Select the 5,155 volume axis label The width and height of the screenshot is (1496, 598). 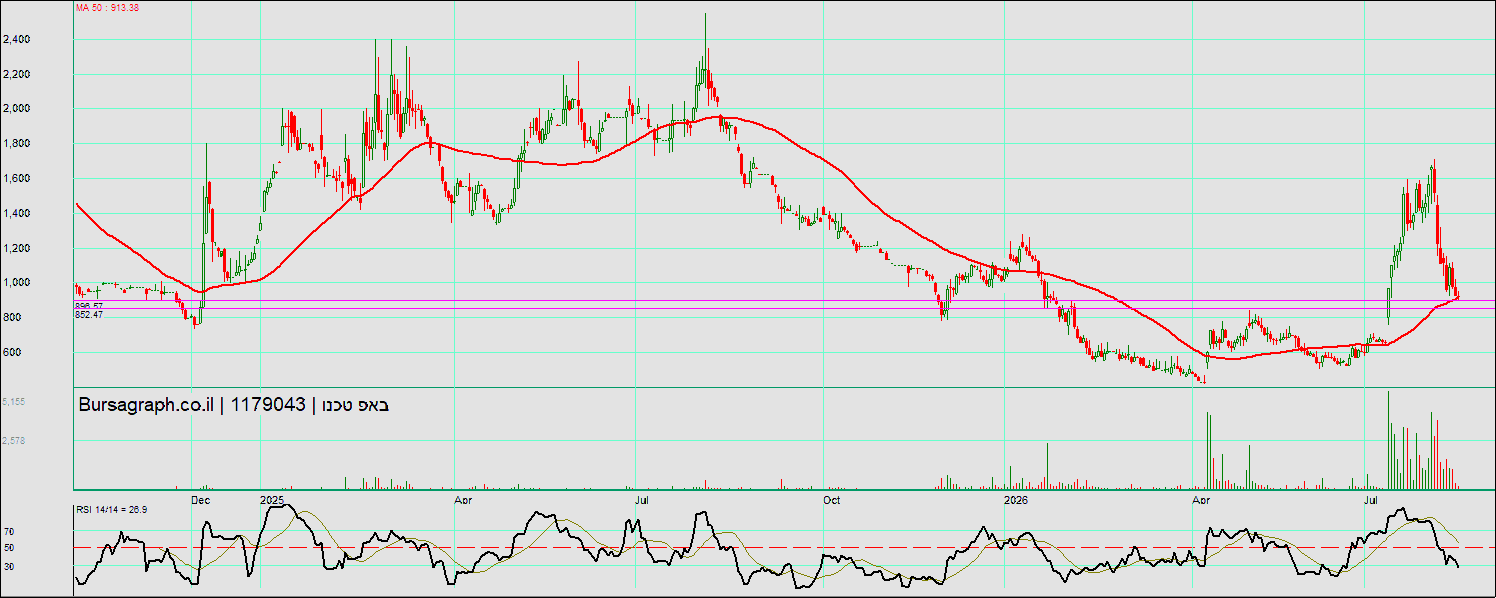pos(14,401)
